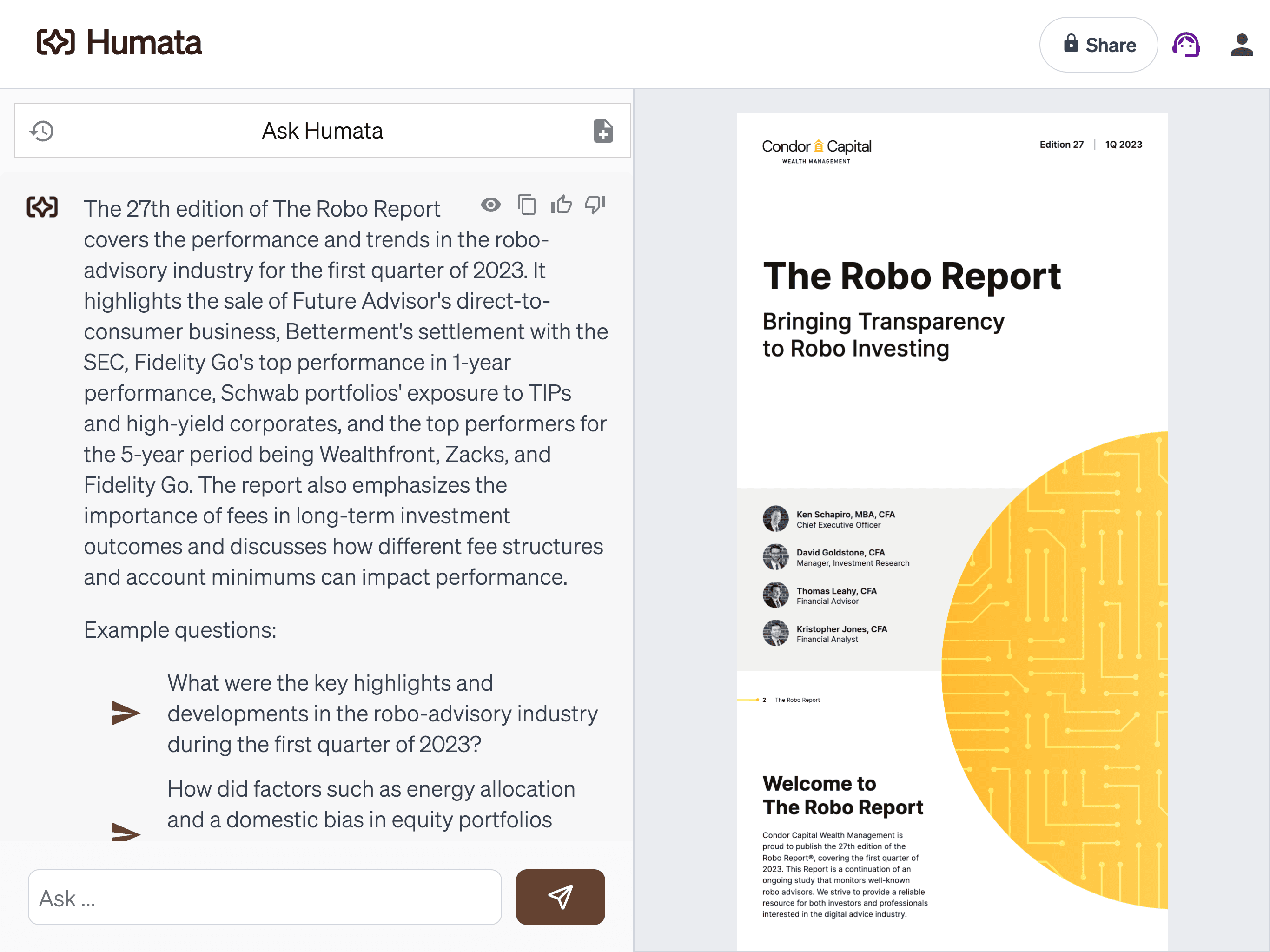Click Ken Schapiro's photo thumbnail
1270x952 pixels.
tap(775, 518)
